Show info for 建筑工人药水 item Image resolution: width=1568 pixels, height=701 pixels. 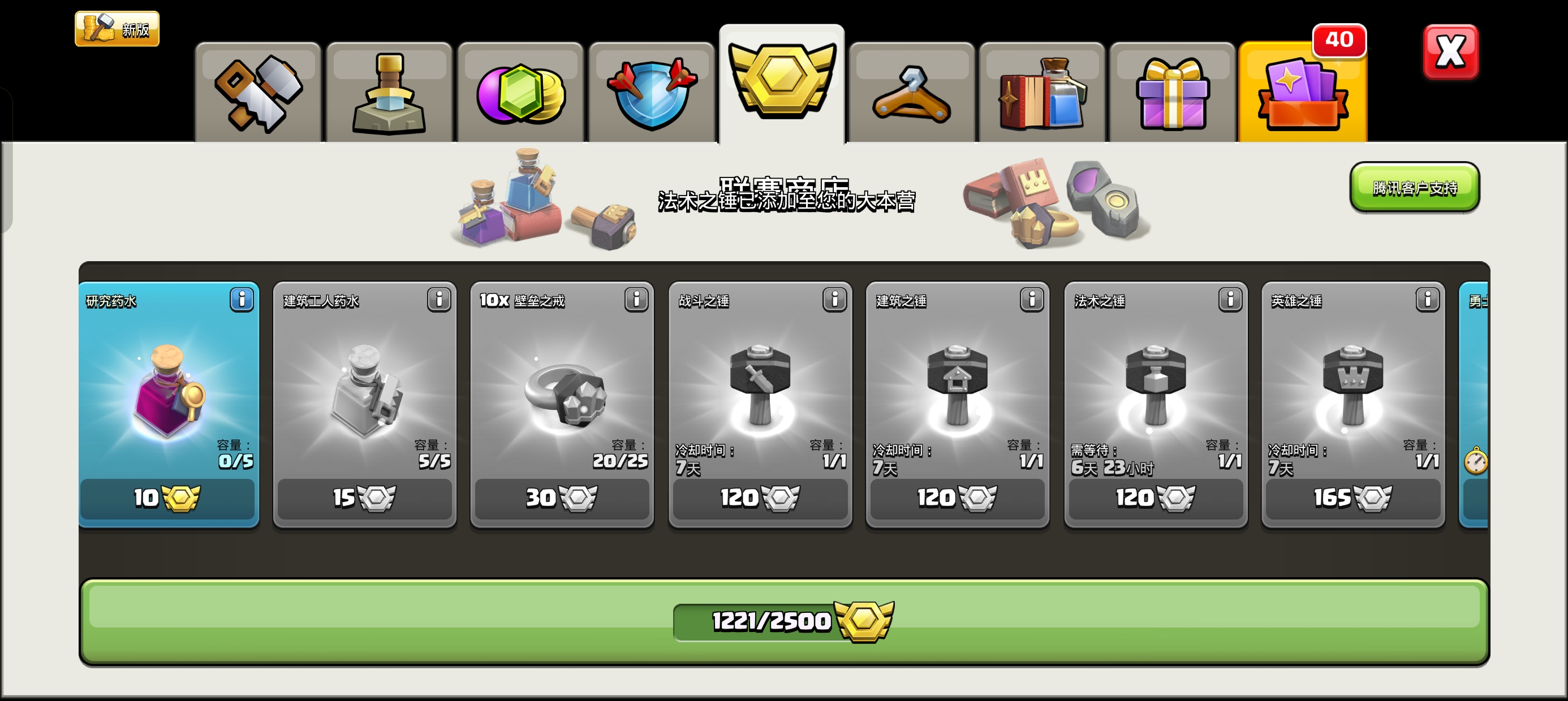tap(439, 300)
